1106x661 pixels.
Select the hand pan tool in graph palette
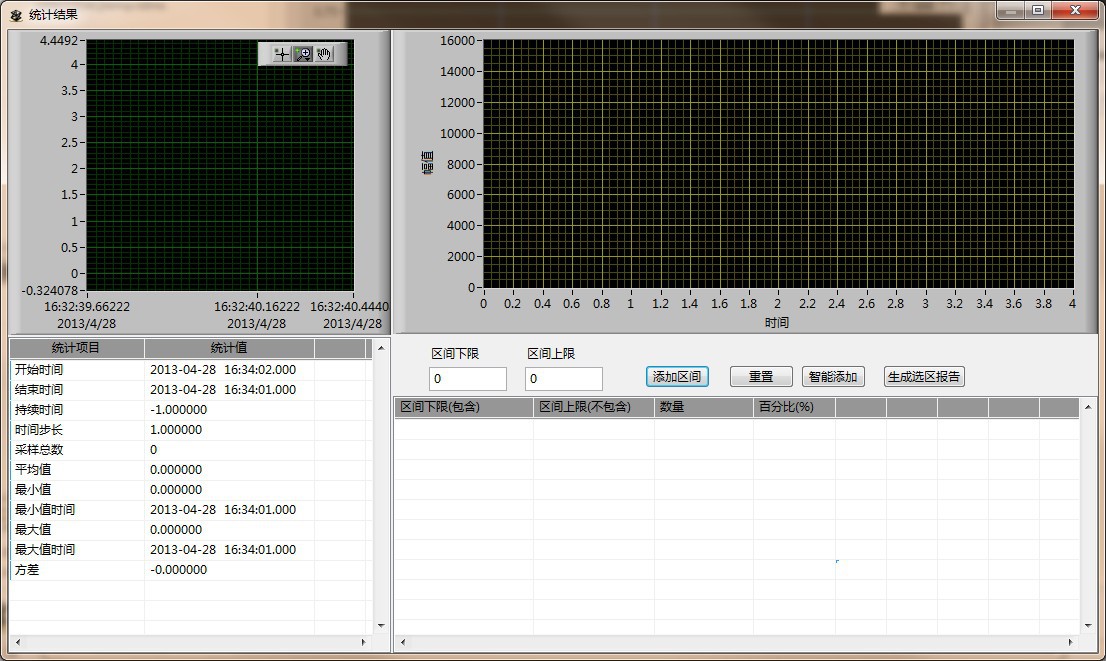click(x=324, y=54)
